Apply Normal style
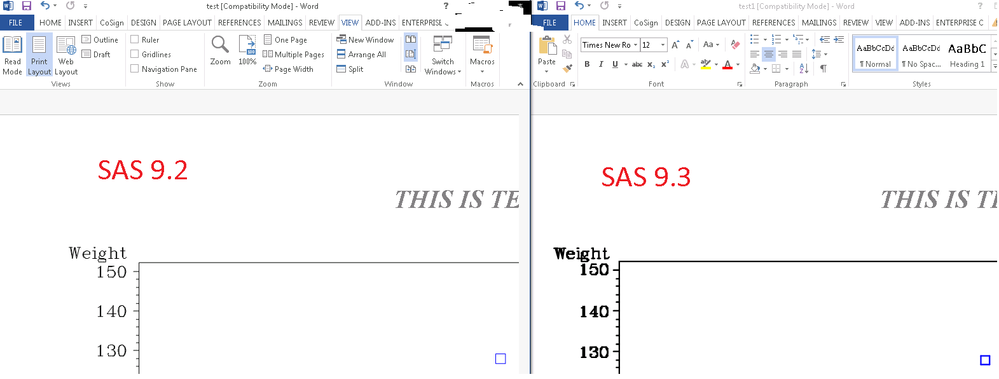Viewport: 999px width, 379px height. 875,54
